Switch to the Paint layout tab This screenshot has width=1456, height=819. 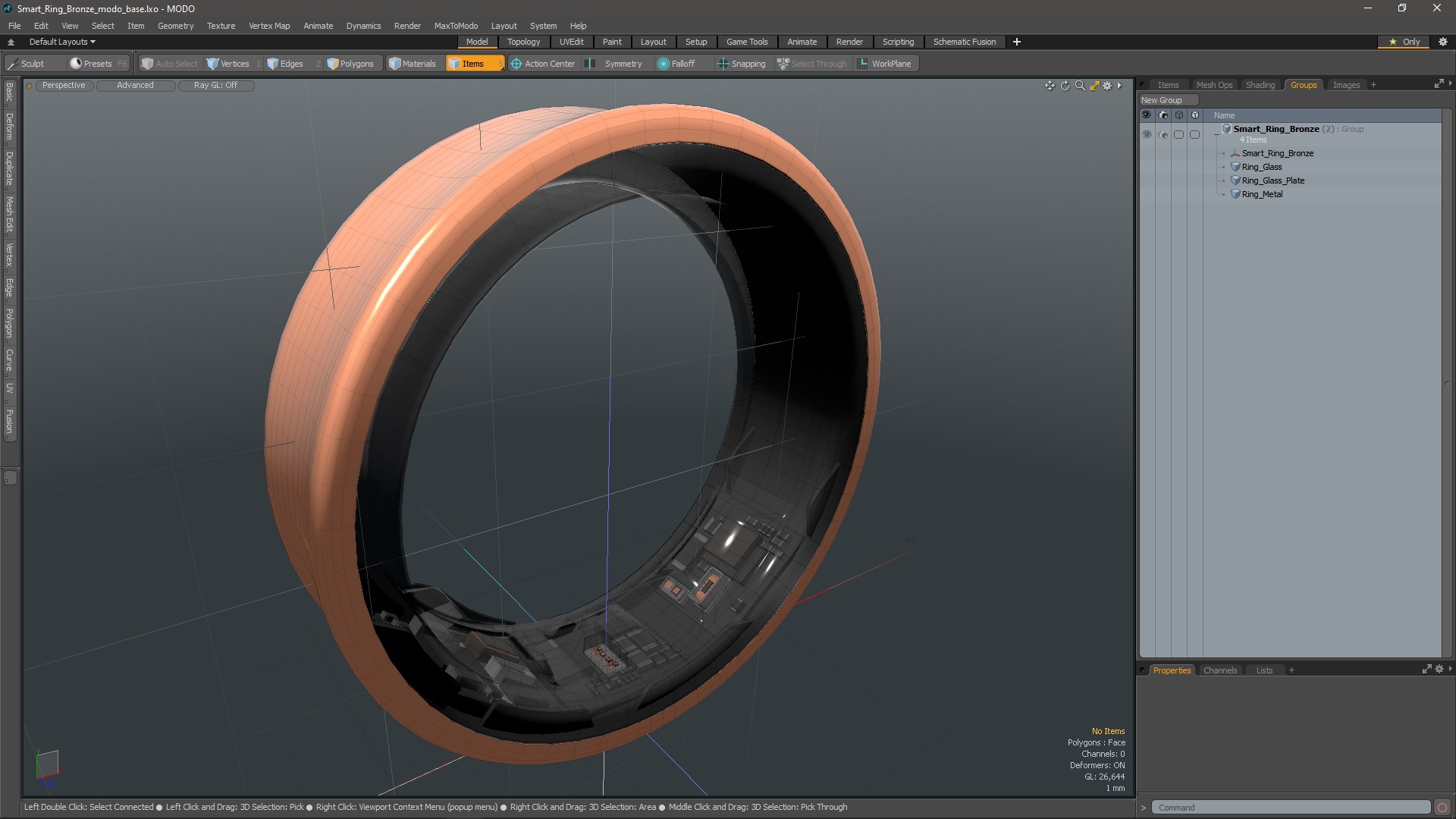coord(612,42)
